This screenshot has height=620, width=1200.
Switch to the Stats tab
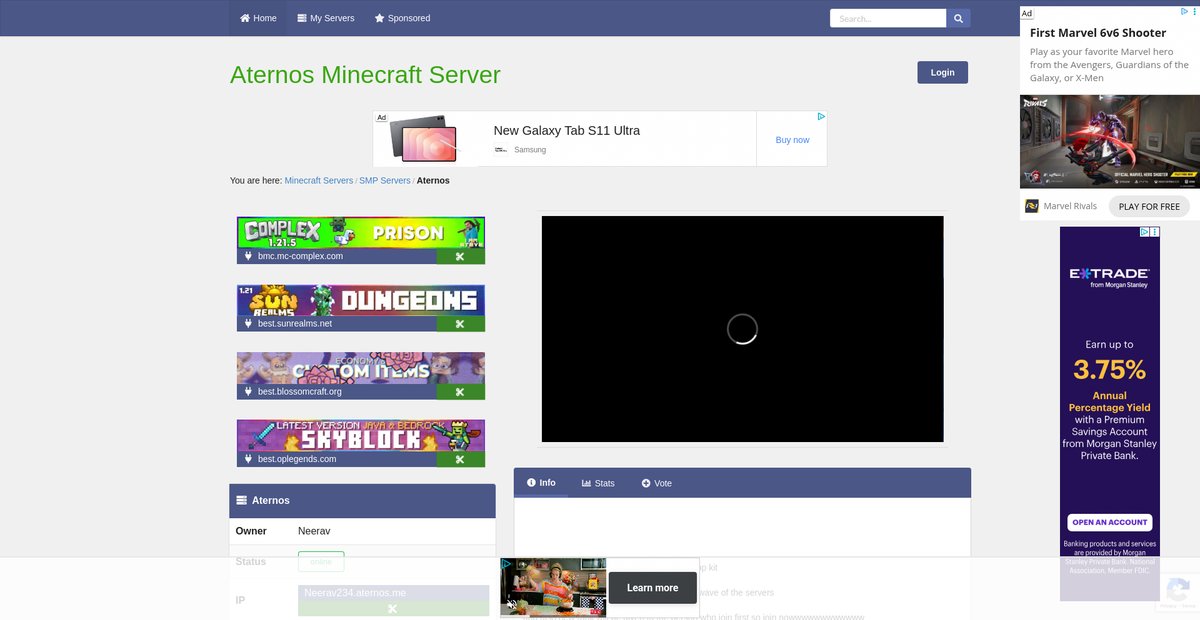(598, 483)
